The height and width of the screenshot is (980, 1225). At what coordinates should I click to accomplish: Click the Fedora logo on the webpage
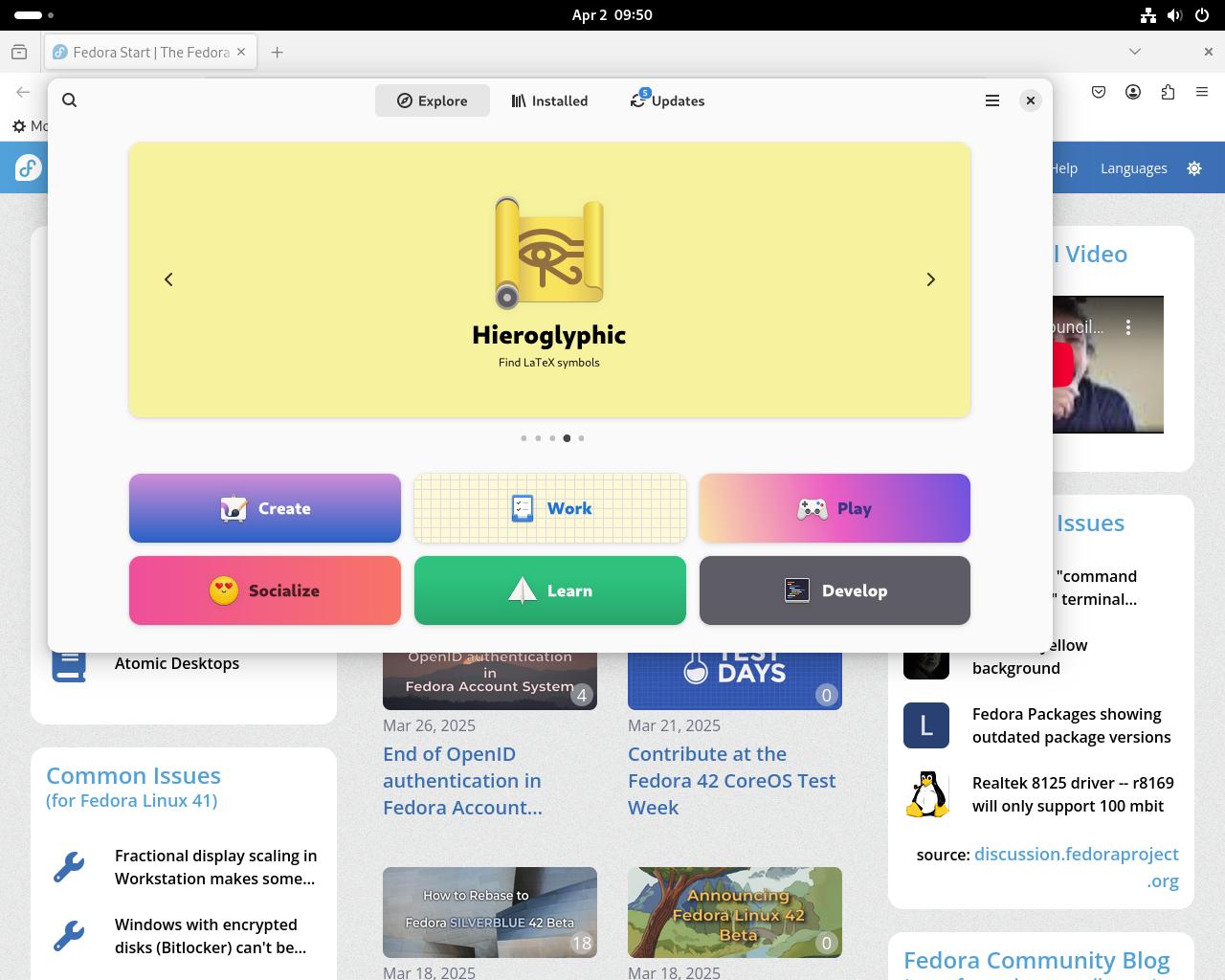(x=29, y=168)
